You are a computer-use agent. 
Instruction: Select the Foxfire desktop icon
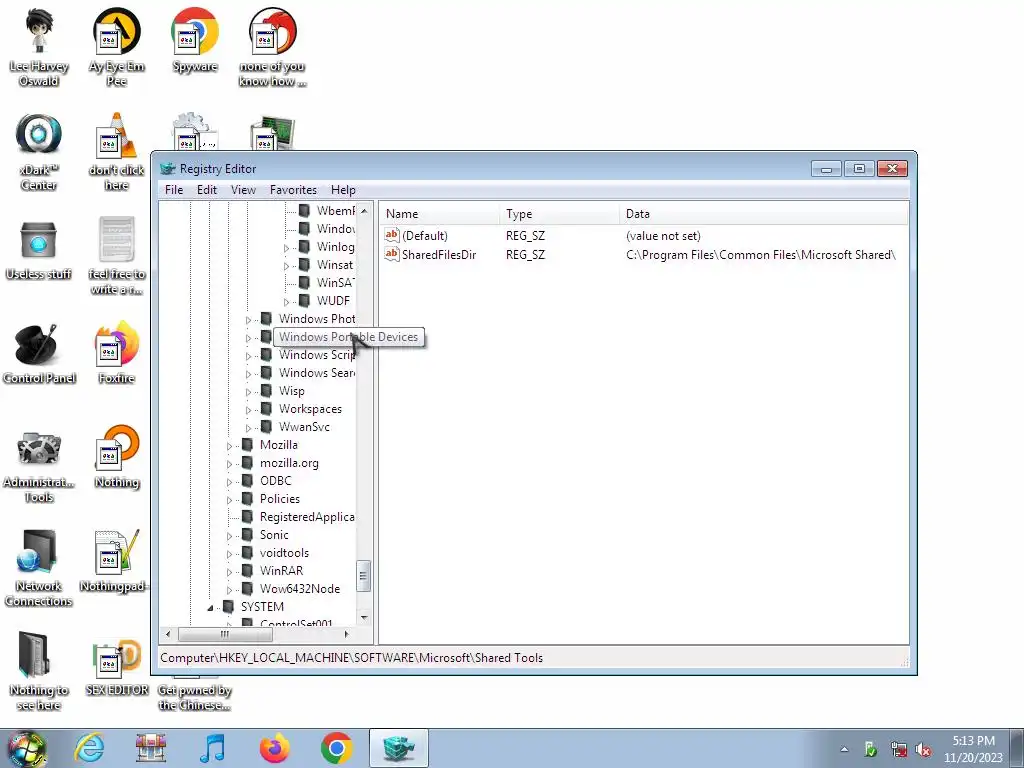click(116, 353)
